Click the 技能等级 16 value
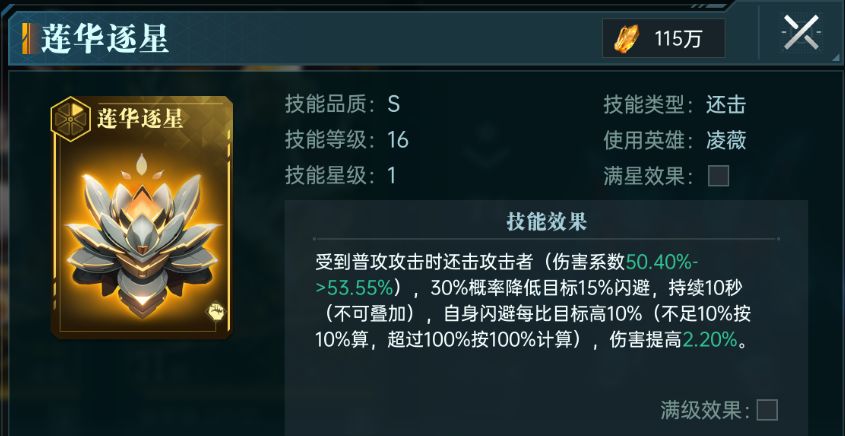845x436 pixels. (x=398, y=141)
